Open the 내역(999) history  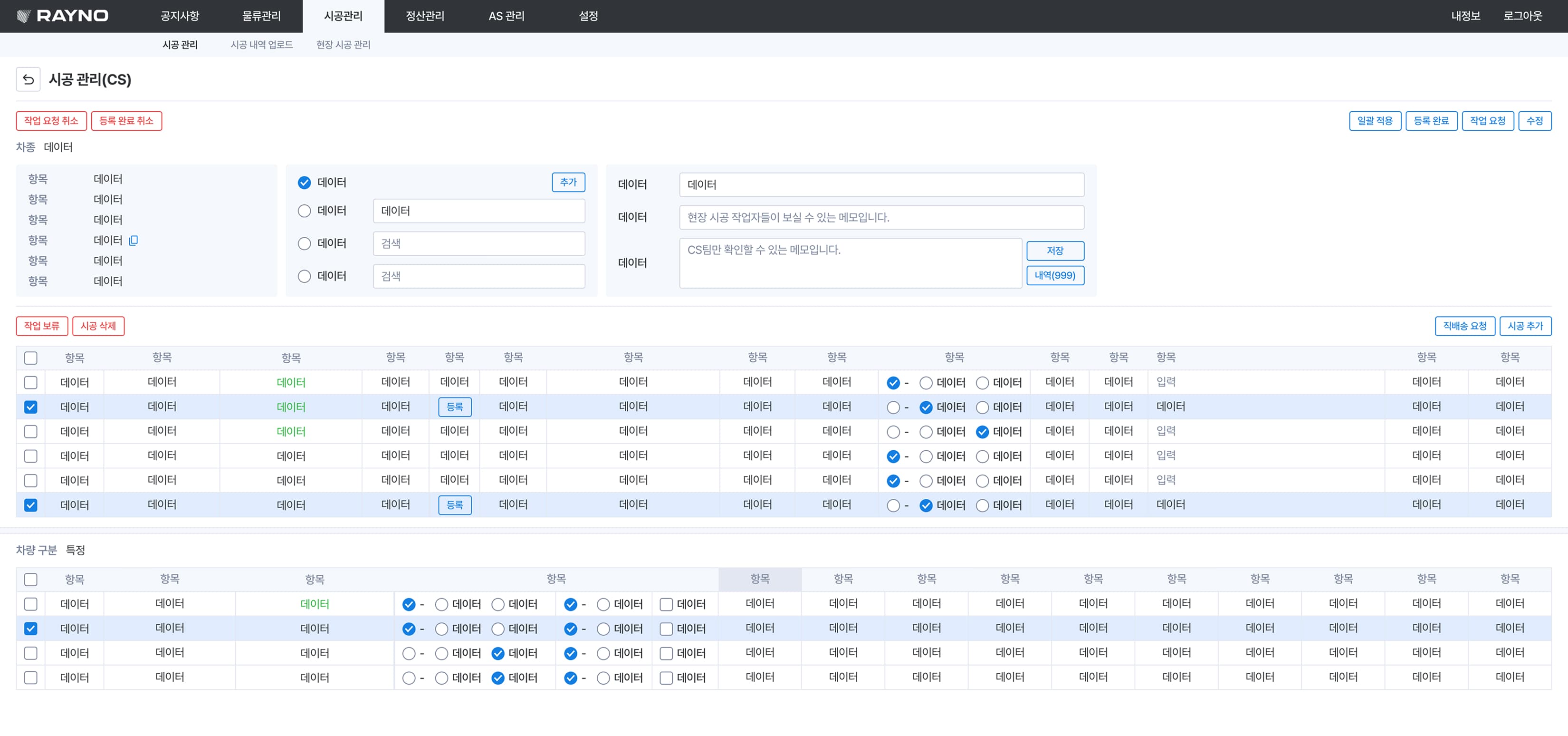(1055, 275)
